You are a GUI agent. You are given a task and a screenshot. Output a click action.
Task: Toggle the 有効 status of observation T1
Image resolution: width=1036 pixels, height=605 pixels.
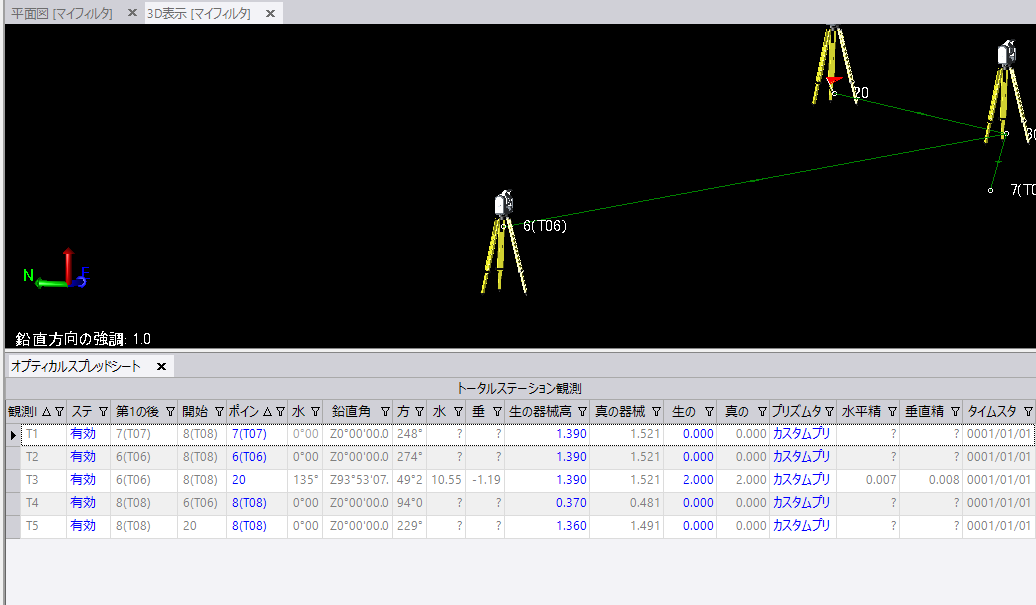click(x=84, y=433)
